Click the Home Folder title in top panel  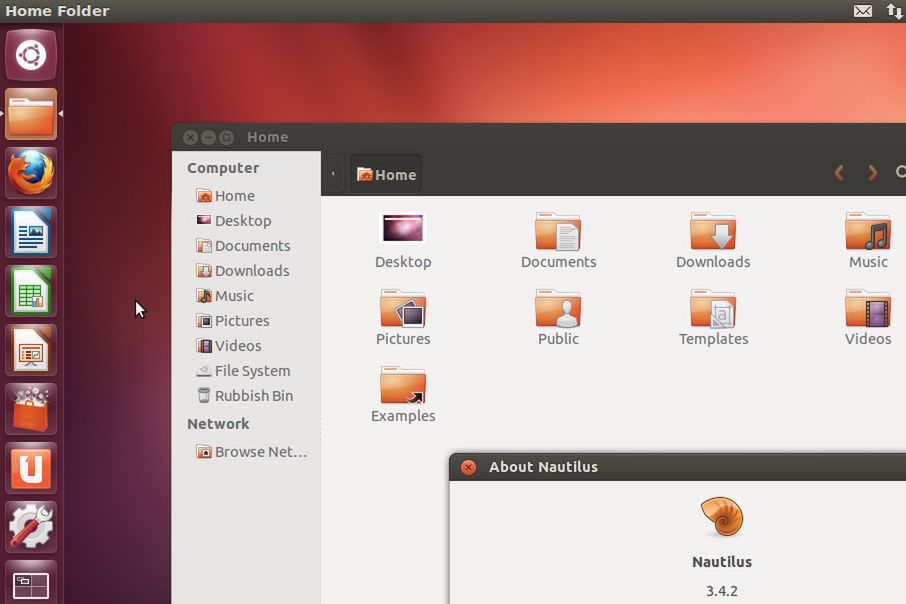click(x=57, y=11)
